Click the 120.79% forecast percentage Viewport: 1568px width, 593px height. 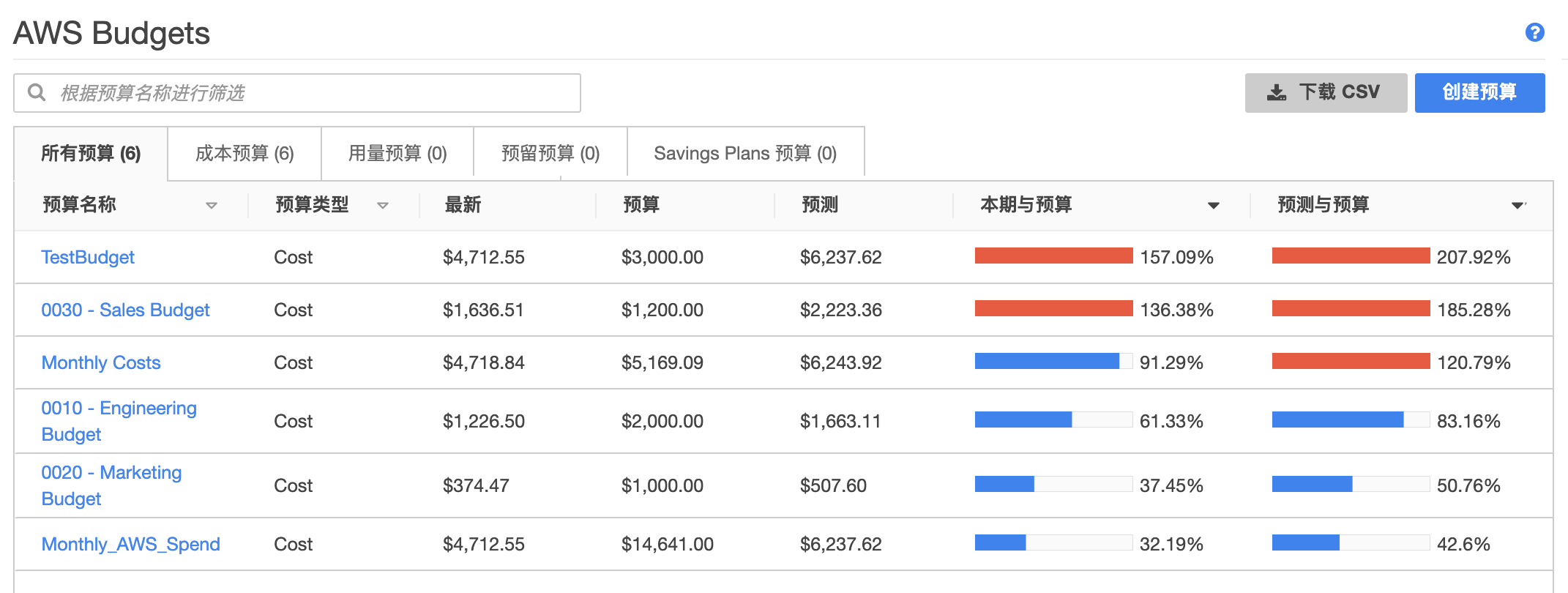(x=1474, y=362)
